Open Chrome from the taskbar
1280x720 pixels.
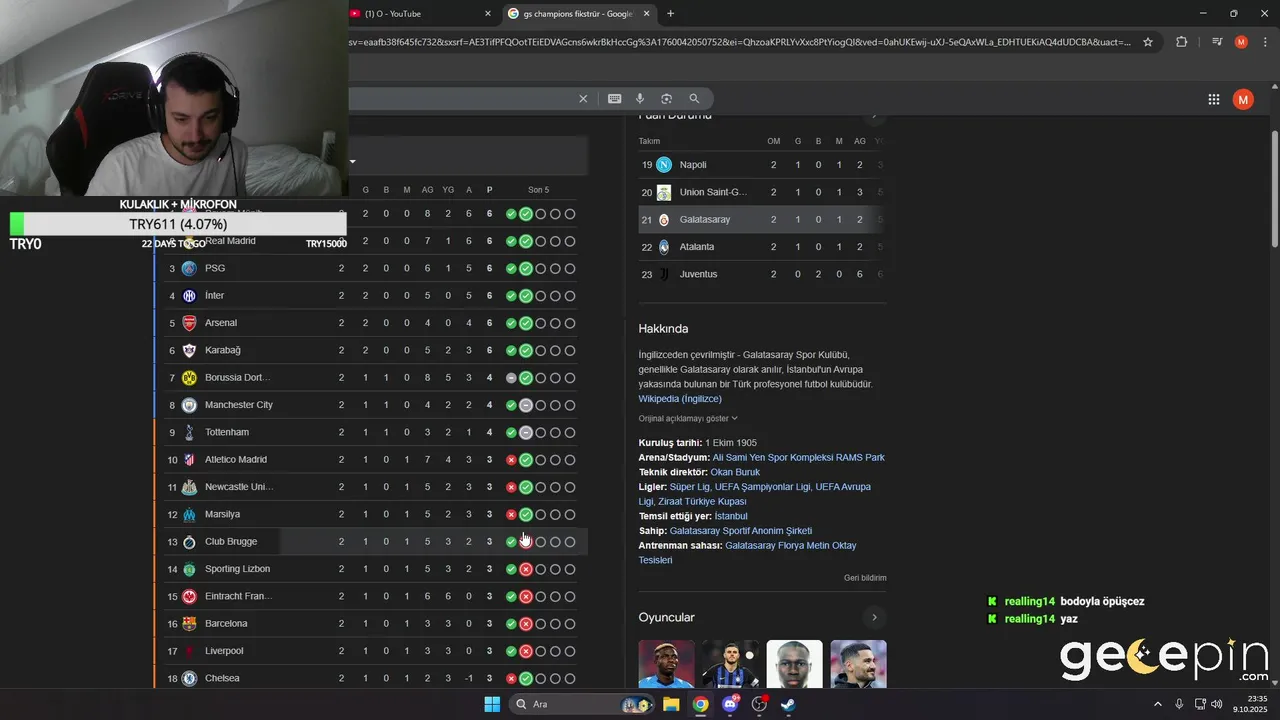tap(700, 704)
